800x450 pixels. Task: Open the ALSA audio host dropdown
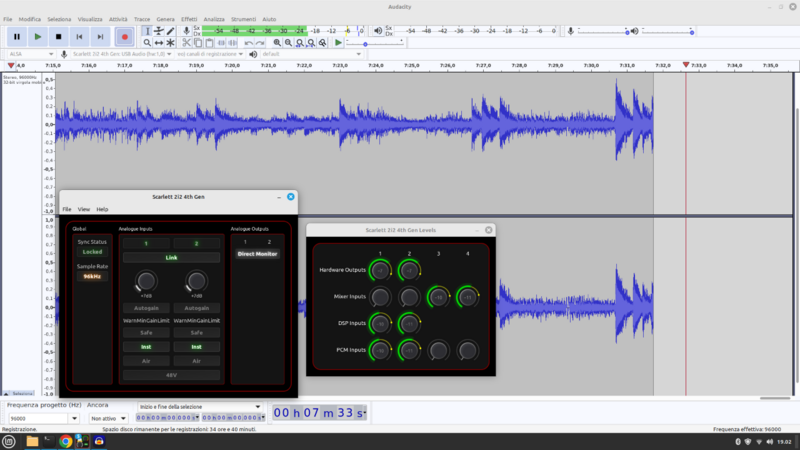29,54
